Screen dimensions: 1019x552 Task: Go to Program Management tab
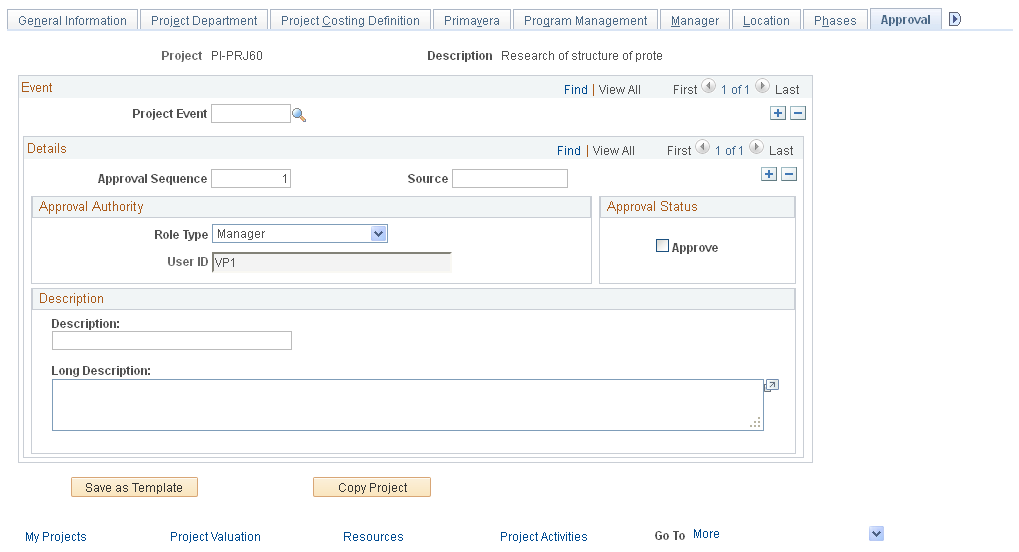[586, 20]
